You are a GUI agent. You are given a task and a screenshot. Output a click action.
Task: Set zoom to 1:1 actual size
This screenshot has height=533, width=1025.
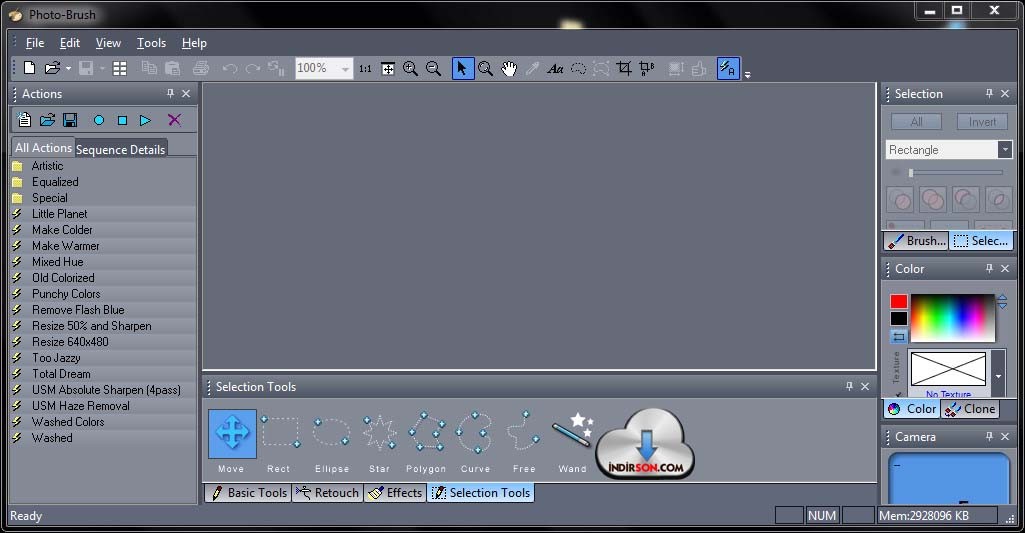[x=365, y=69]
